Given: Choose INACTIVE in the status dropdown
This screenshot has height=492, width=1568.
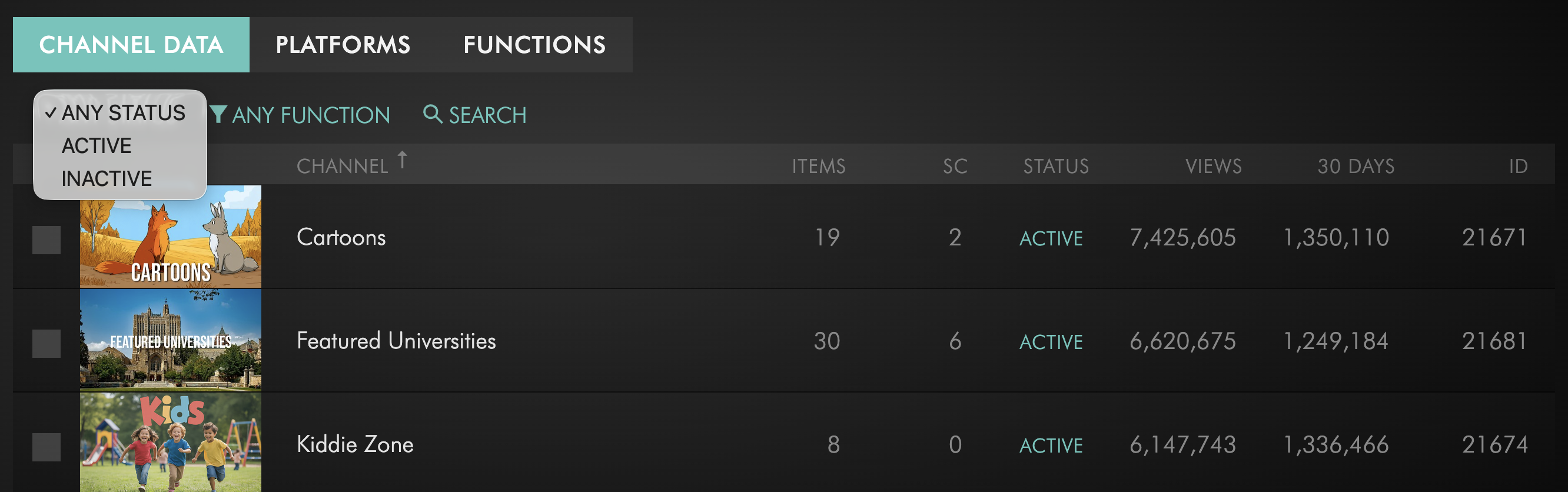Looking at the screenshot, I should pos(107,179).
